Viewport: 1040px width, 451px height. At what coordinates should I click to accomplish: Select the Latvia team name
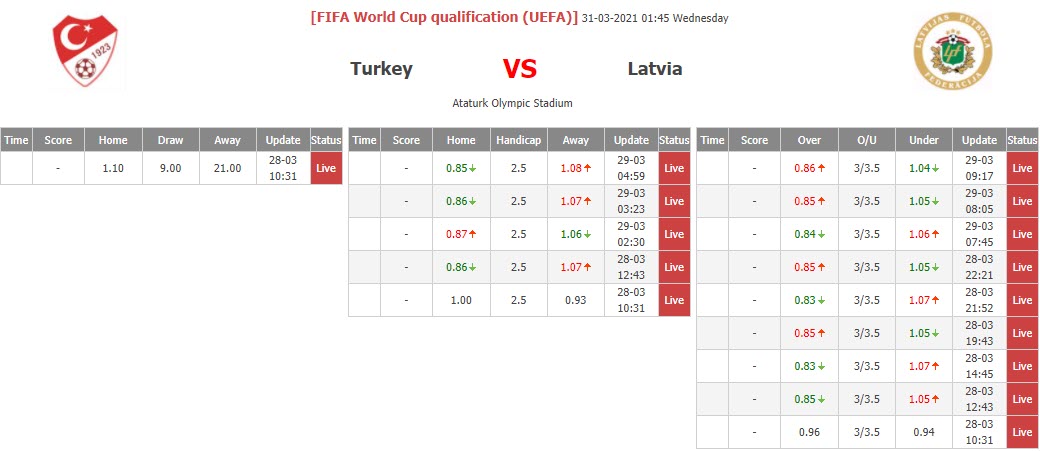tap(655, 69)
